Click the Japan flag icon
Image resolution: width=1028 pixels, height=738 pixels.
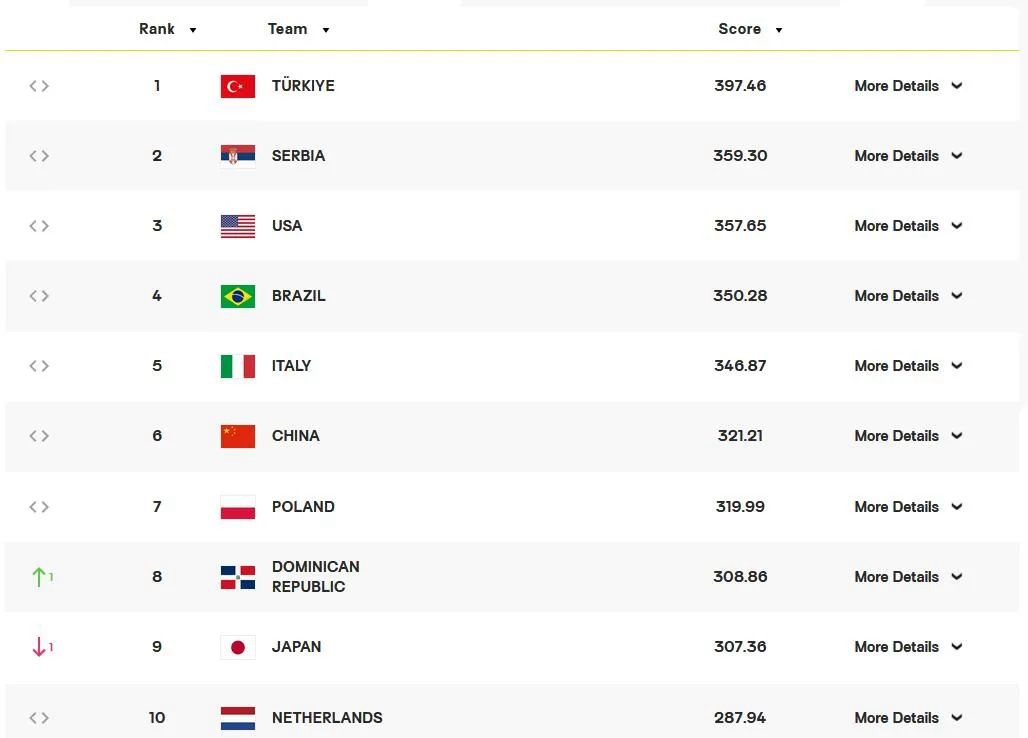point(238,647)
